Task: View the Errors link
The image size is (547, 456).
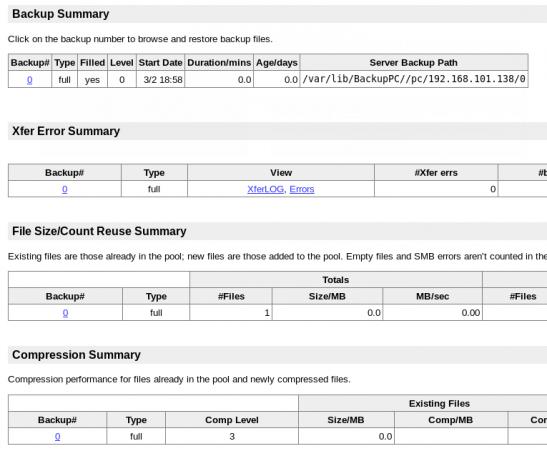Action: (302, 189)
